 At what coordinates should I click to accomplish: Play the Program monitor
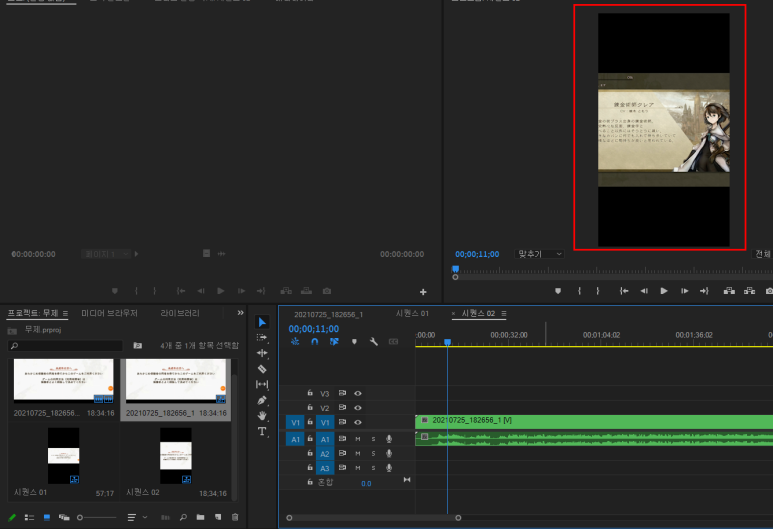pos(664,291)
